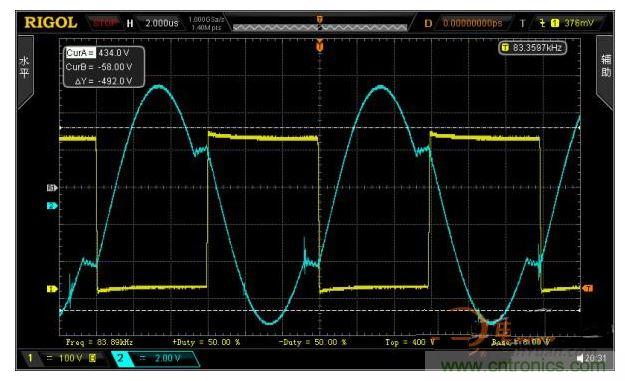Viewport: 625px width, 381px height.
Task: Click the yellow channel 1 ground marker
Action: [x=52, y=289]
